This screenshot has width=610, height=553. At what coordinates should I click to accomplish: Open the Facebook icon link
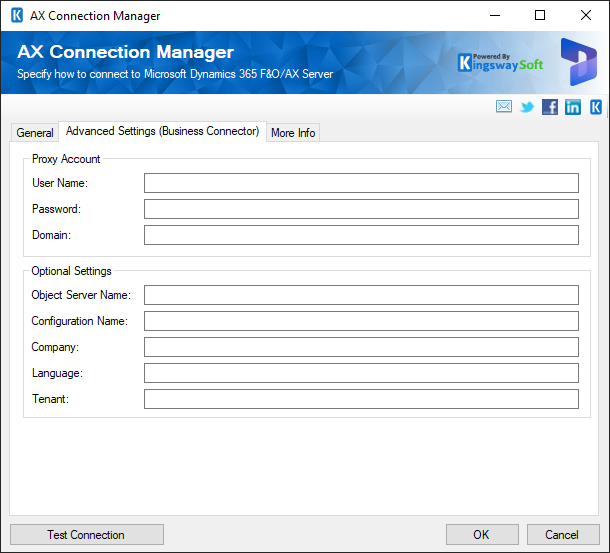point(550,107)
